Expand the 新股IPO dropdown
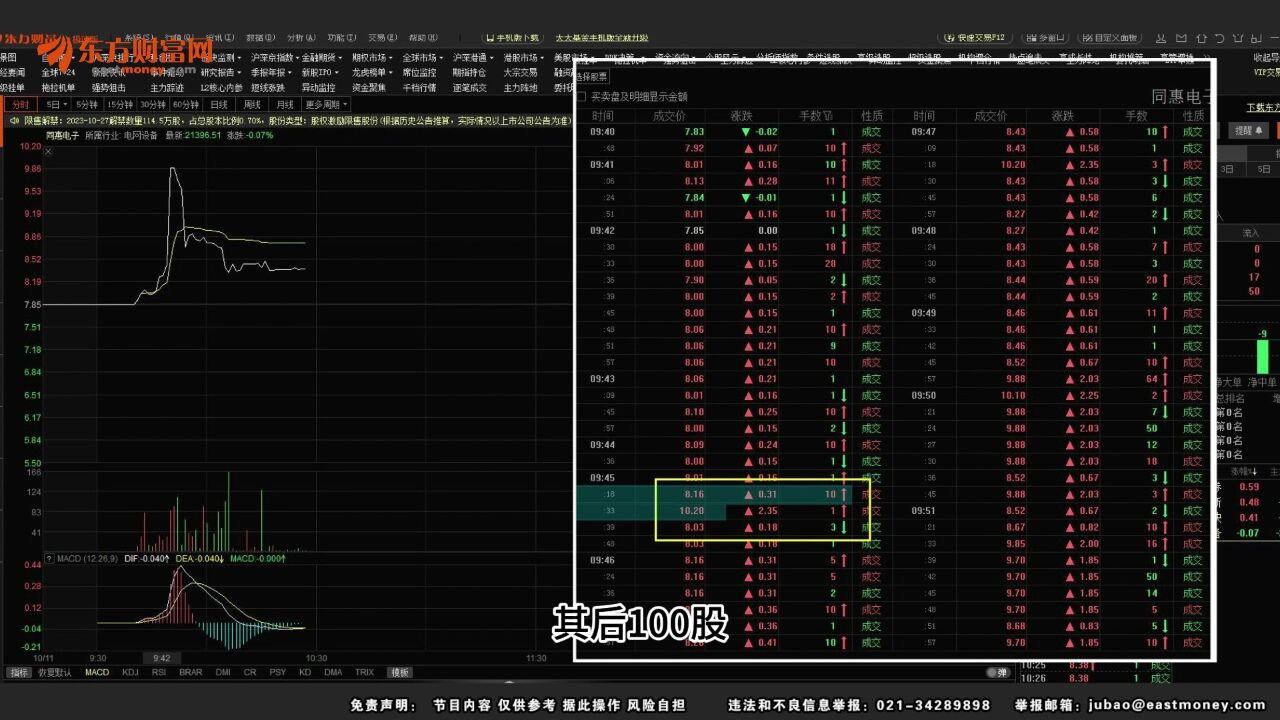1280x720 pixels. coord(322,72)
